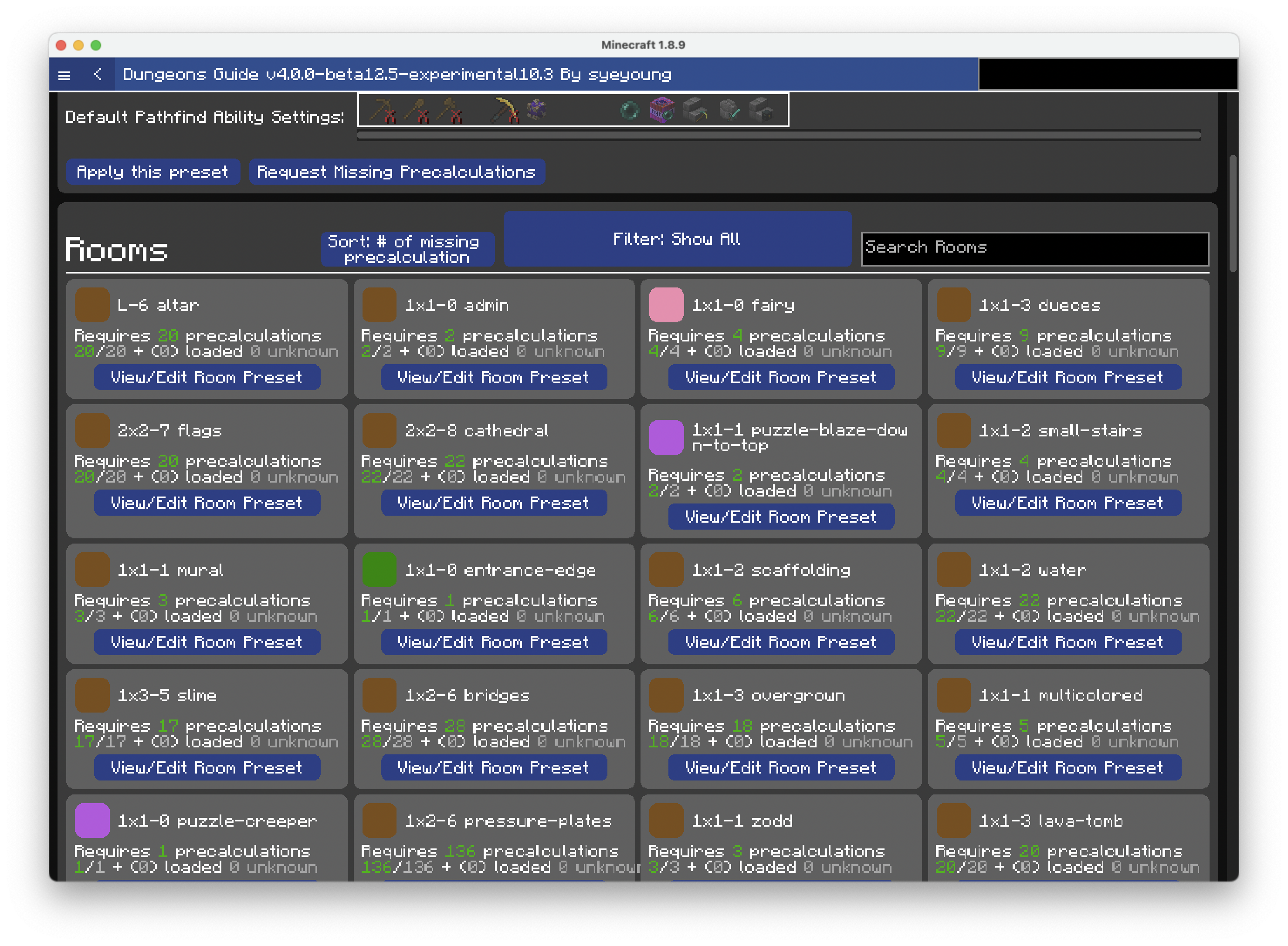
Task: Click the vertical scrollbar on the right
Action: coord(1232,213)
